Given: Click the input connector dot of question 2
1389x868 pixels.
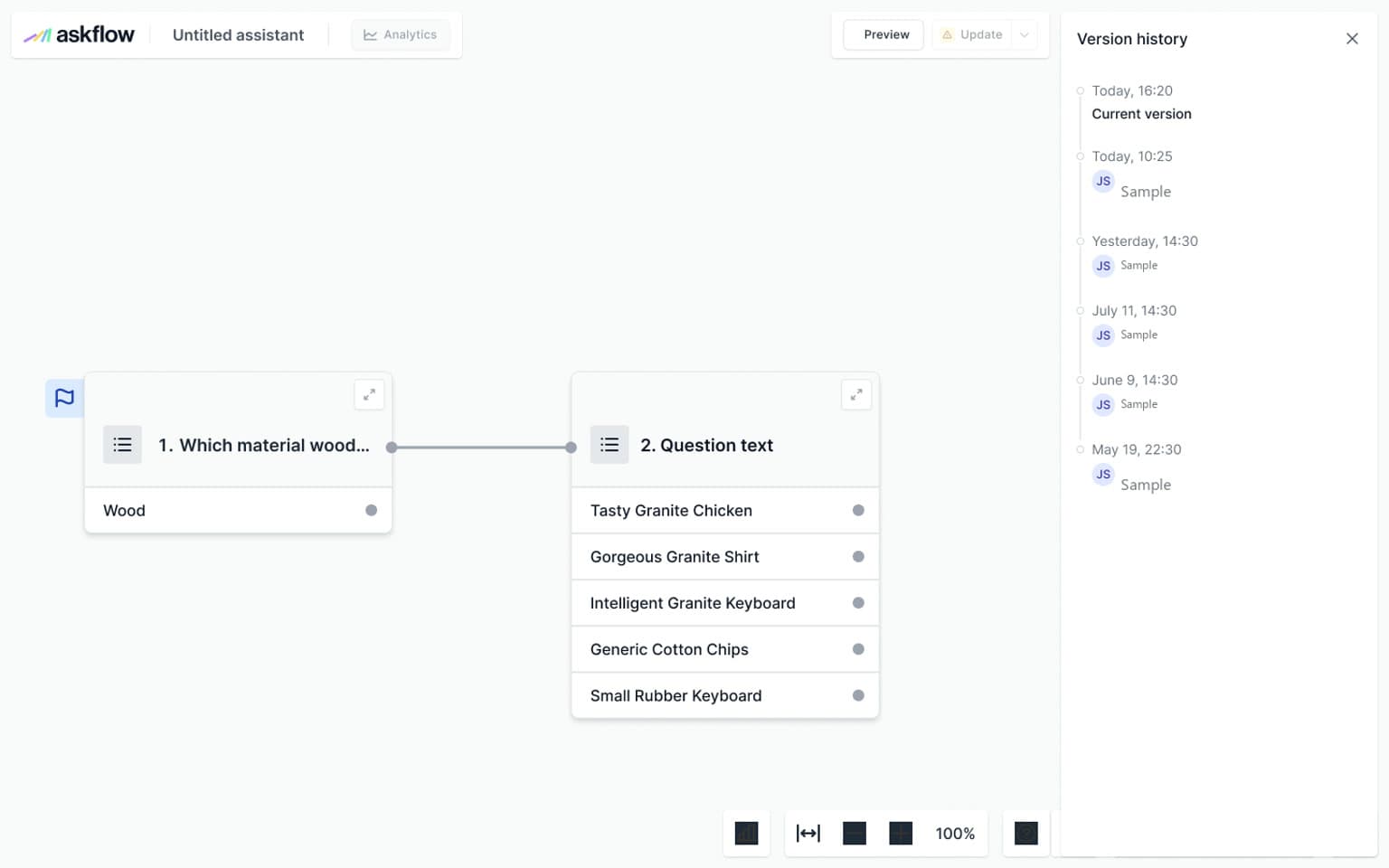Looking at the screenshot, I should point(571,447).
